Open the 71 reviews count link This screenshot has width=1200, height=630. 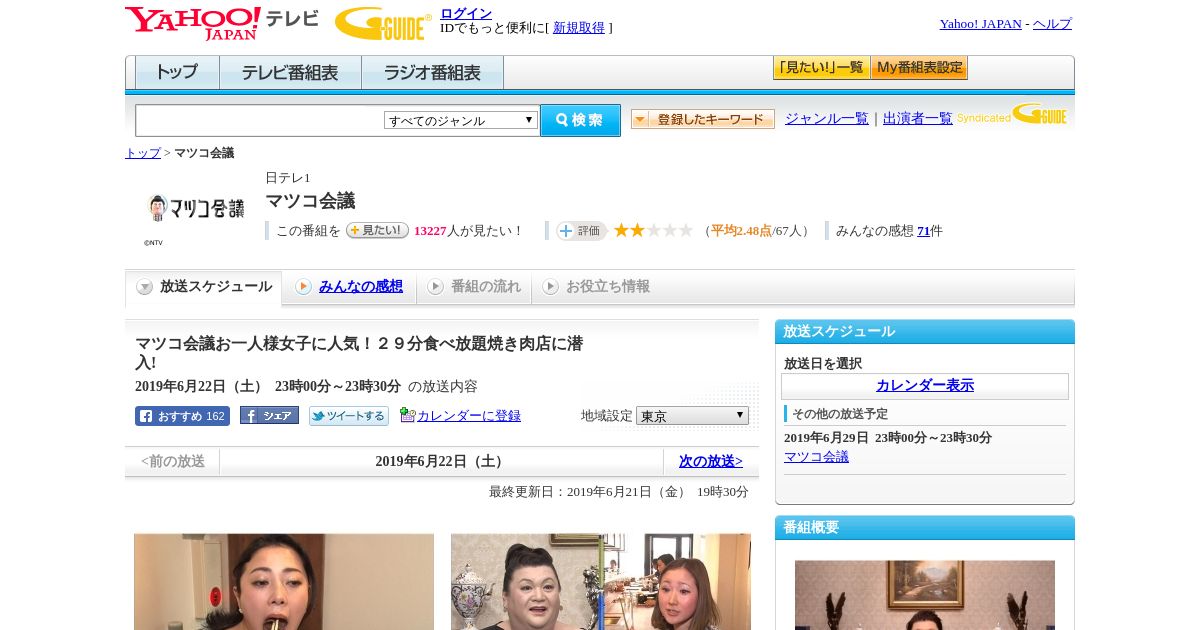tap(923, 231)
